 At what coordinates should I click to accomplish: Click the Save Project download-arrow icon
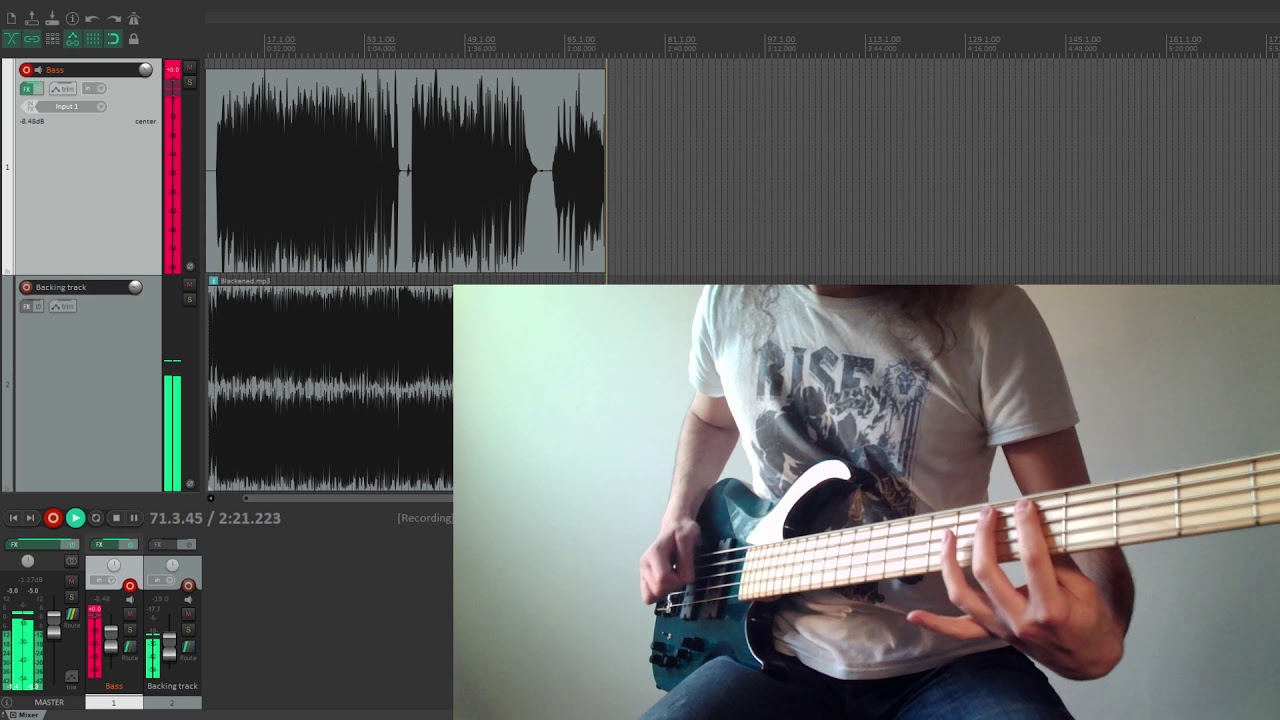[52, 18]
